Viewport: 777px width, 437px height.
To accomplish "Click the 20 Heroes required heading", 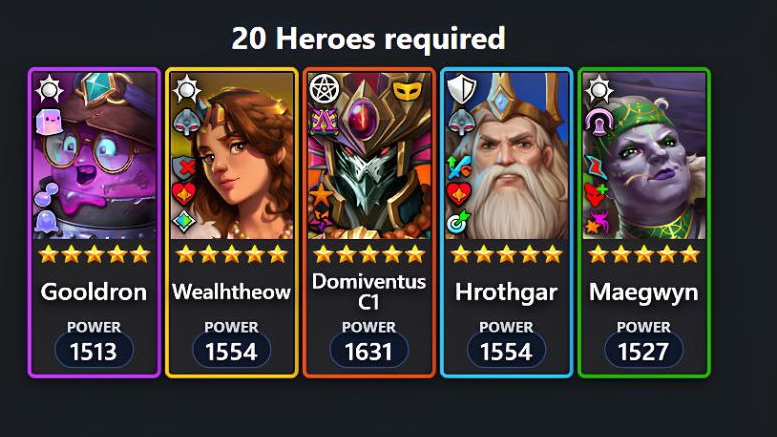I will (x=369, y=38).
